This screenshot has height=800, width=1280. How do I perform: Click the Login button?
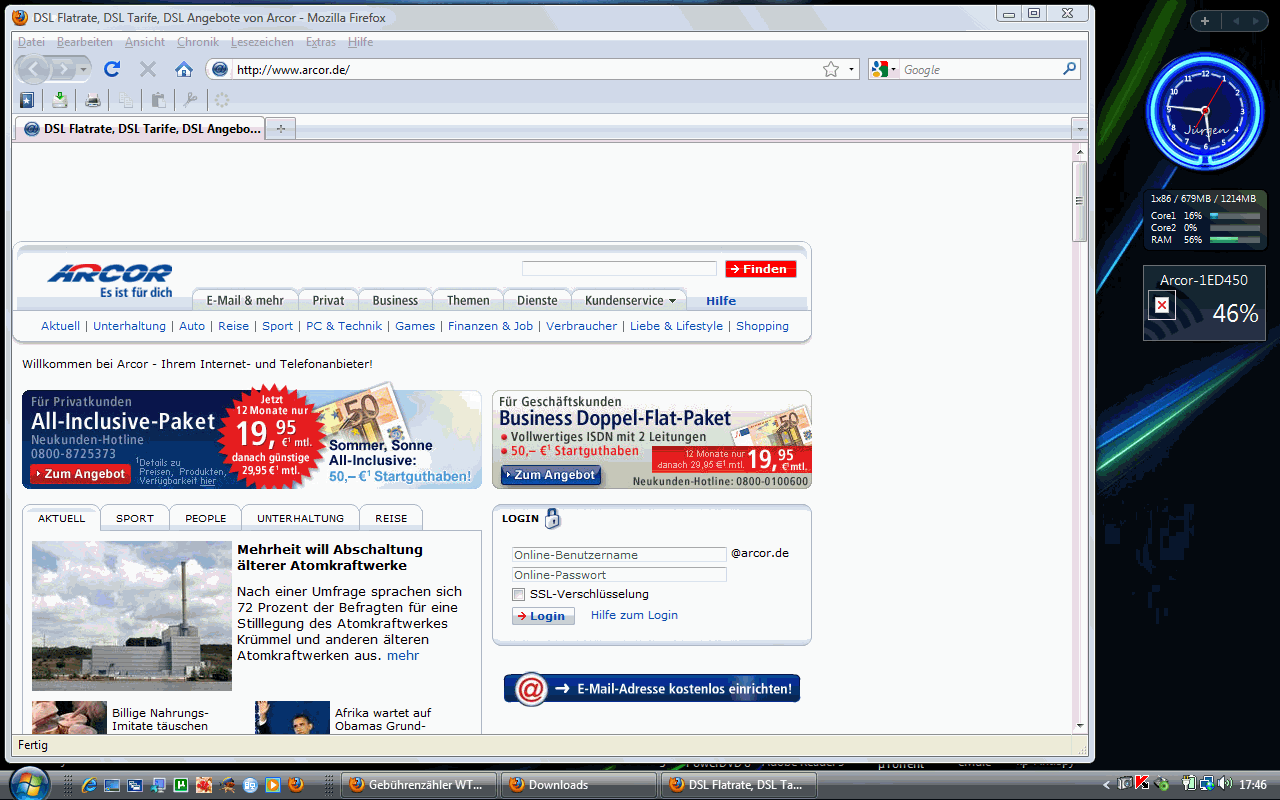coord(543,616)
